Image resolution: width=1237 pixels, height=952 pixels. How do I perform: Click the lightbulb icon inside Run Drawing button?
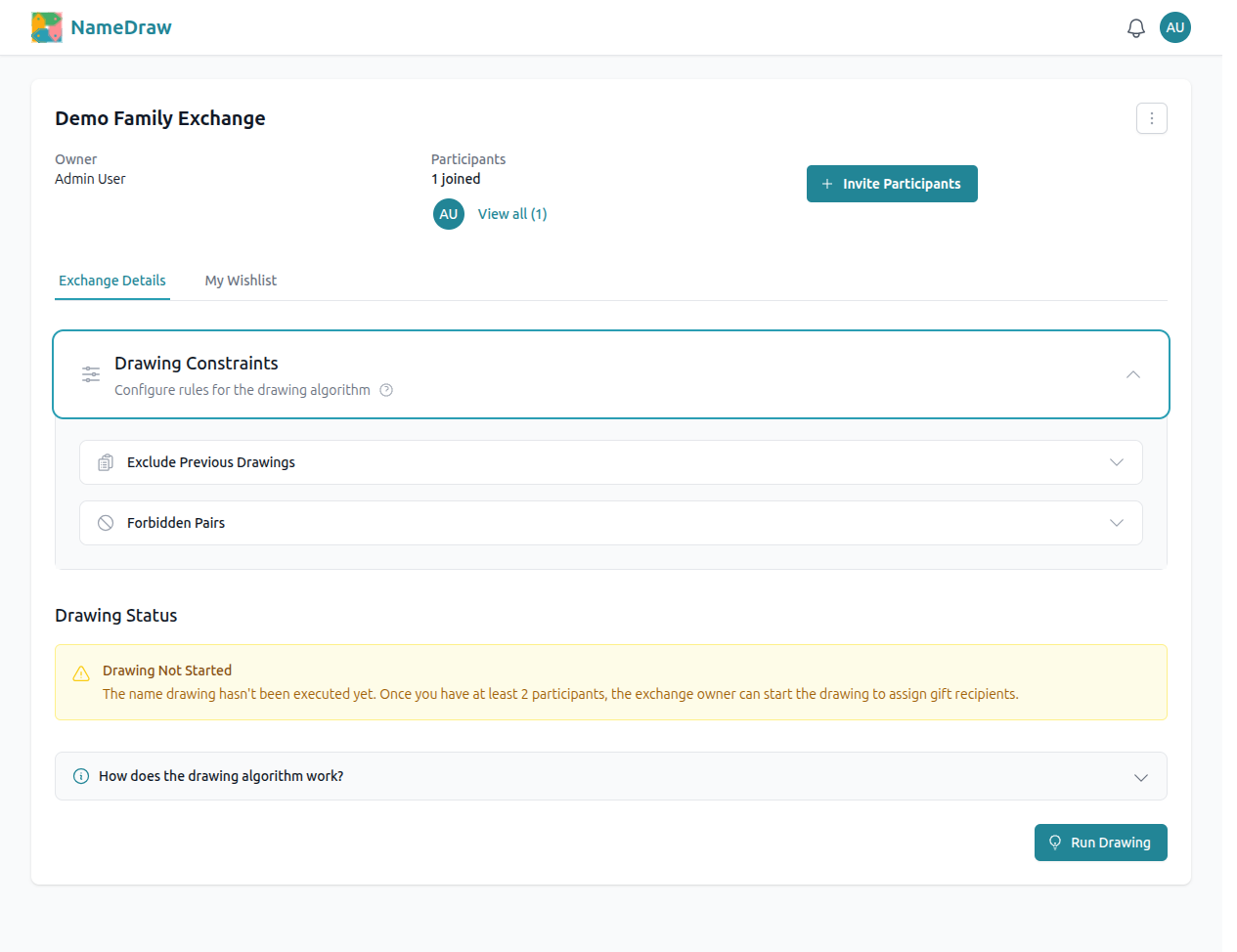click(x=1055, y=842)
